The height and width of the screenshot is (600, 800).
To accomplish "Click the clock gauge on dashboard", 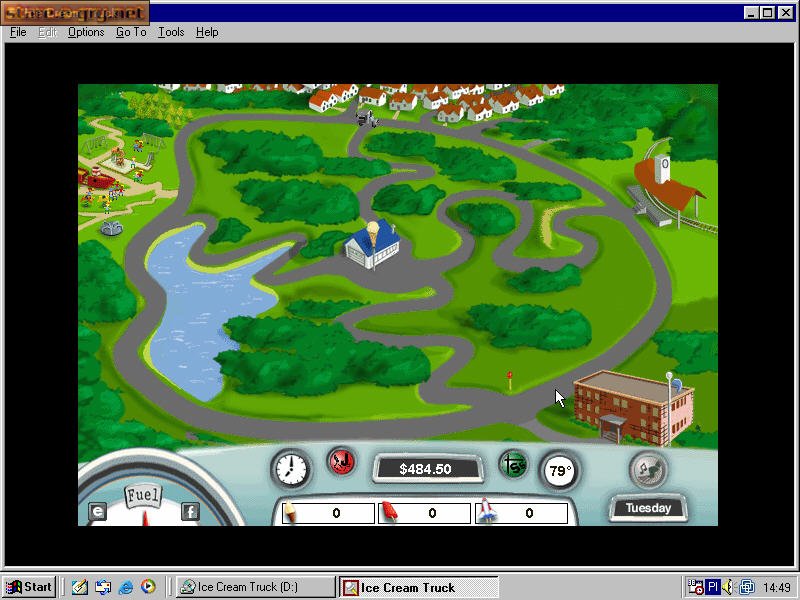I will 290,467.
